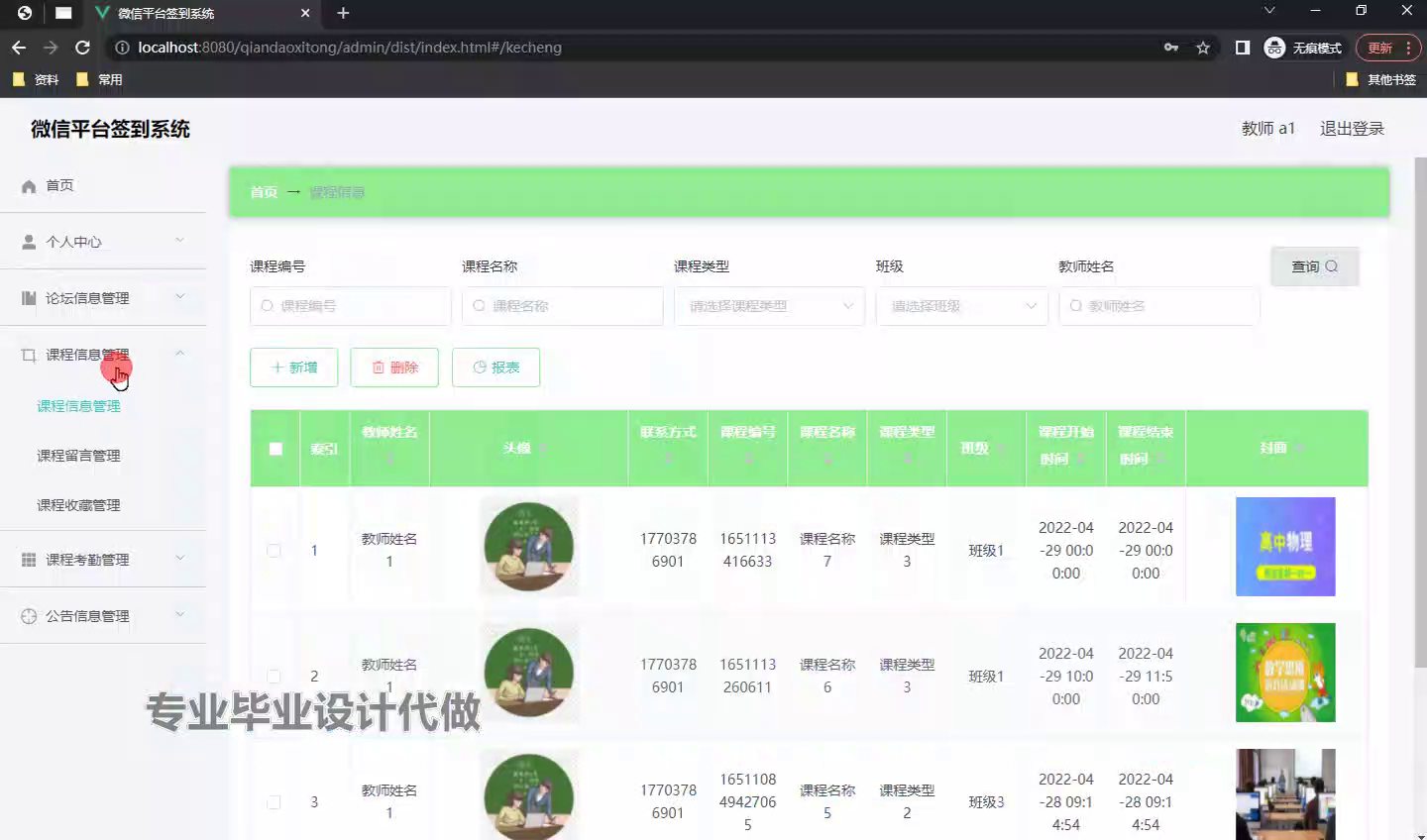Click the 删除 delete button
The width and height of the screenshot is (1427, 840).
tap(394, 367)
